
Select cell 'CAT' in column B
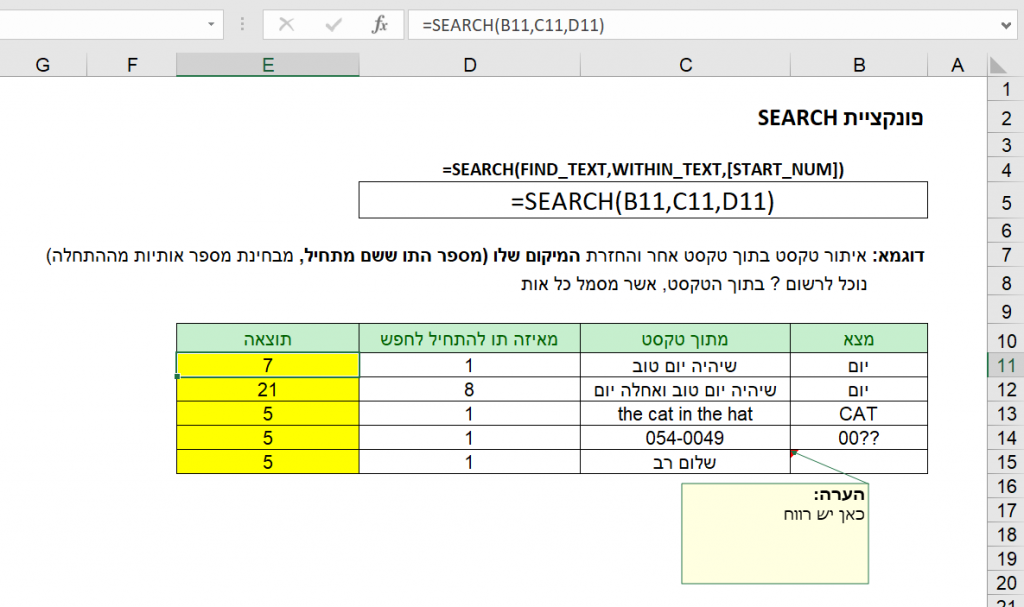pyautogui.click(x=859, y=414)
